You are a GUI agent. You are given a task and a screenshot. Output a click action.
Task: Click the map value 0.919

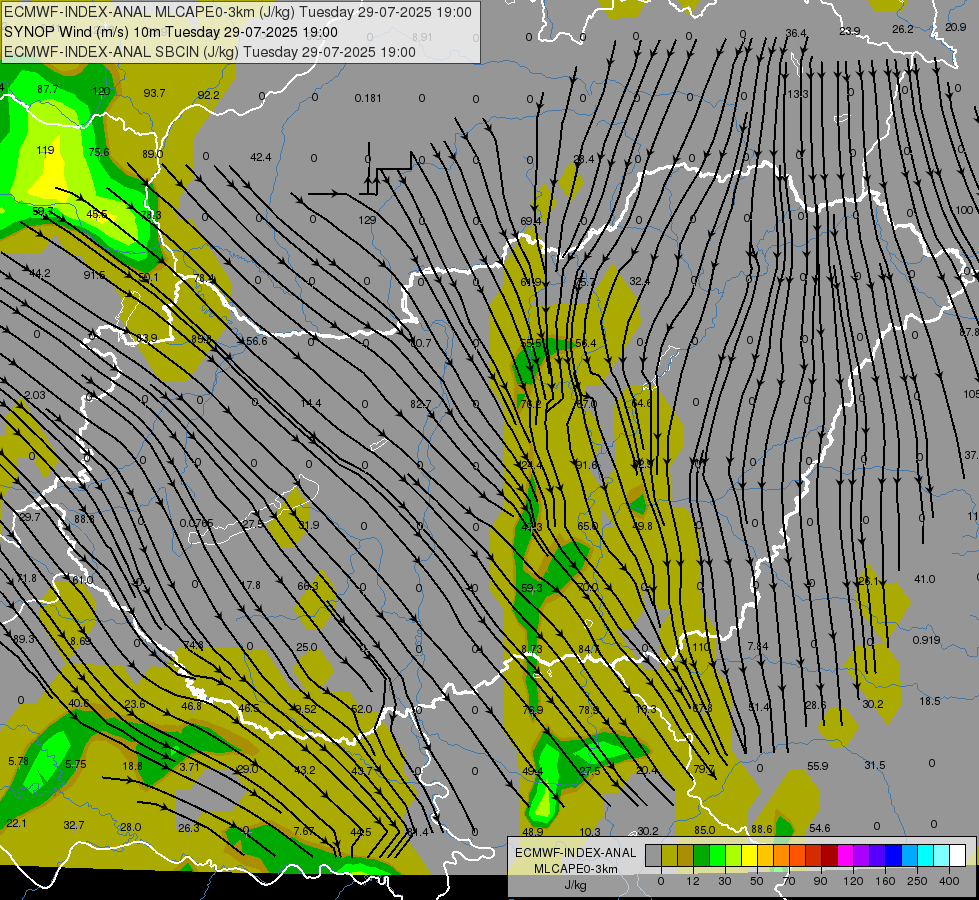click(x=927, y=640)
